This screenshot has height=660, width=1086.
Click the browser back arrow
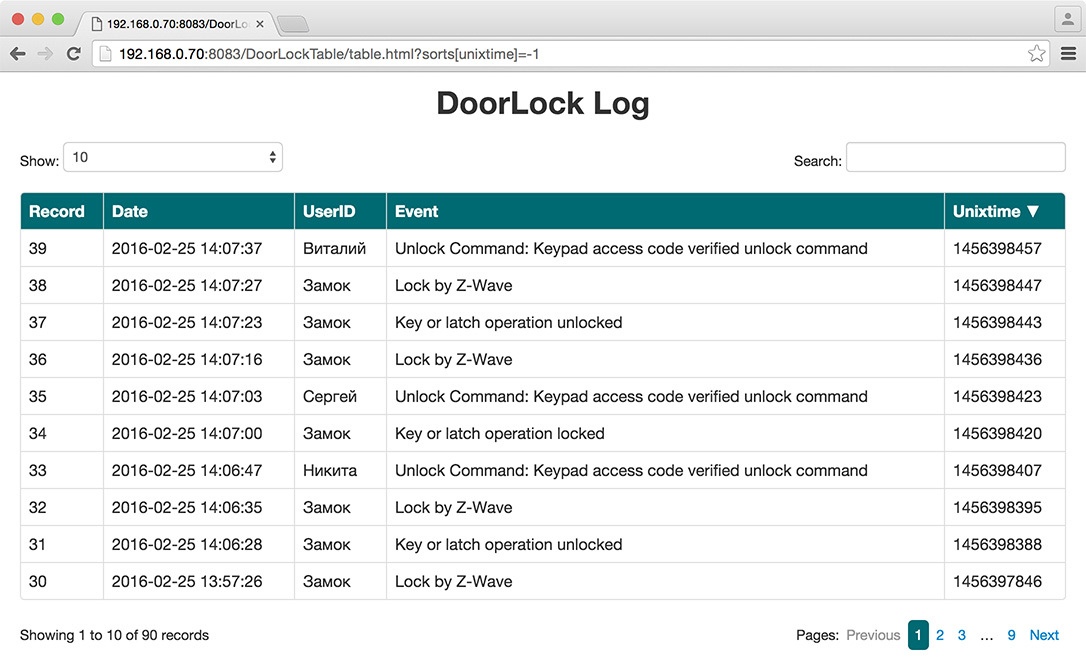(18, 54)
